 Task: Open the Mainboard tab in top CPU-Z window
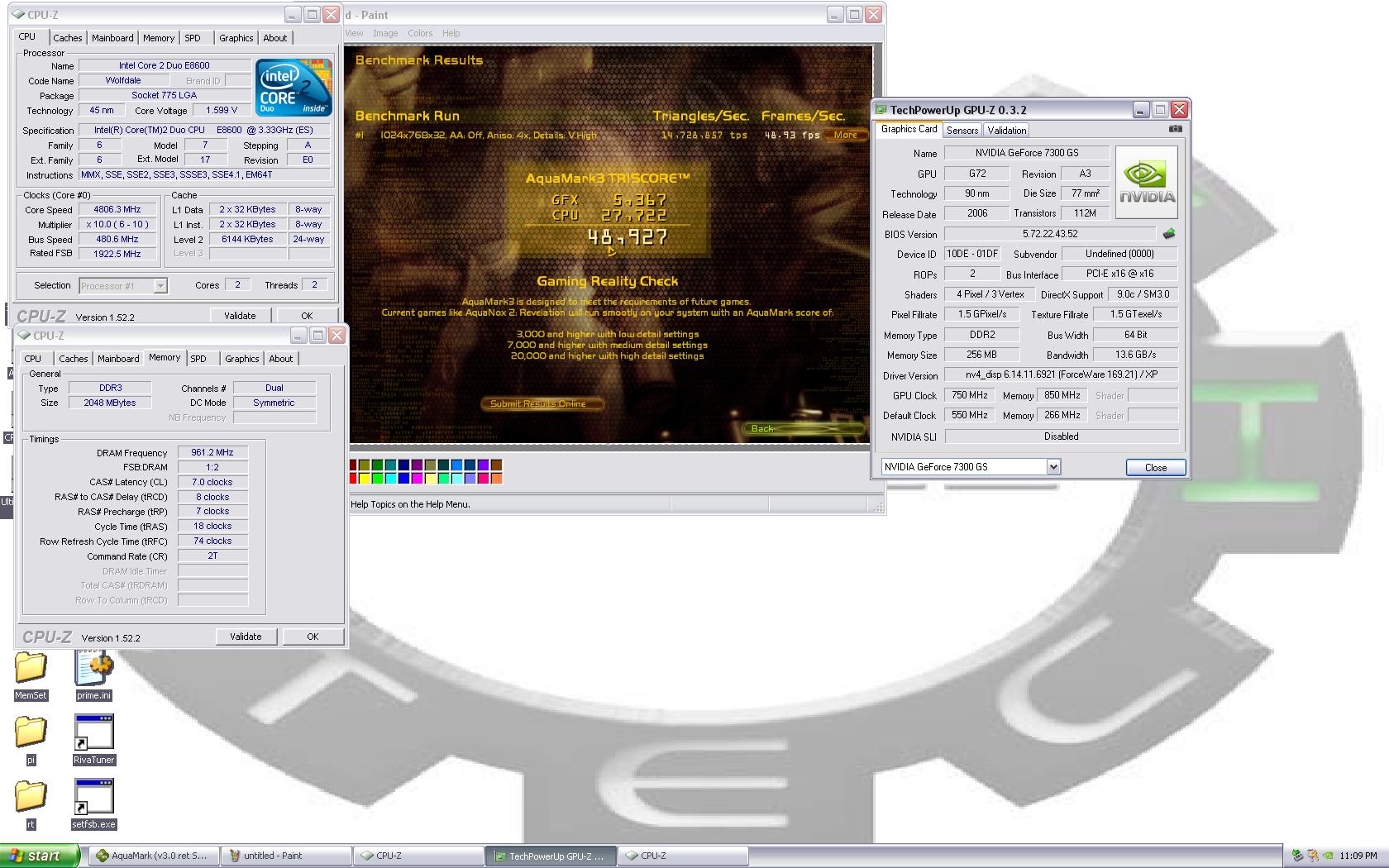(x=112, y=38)
